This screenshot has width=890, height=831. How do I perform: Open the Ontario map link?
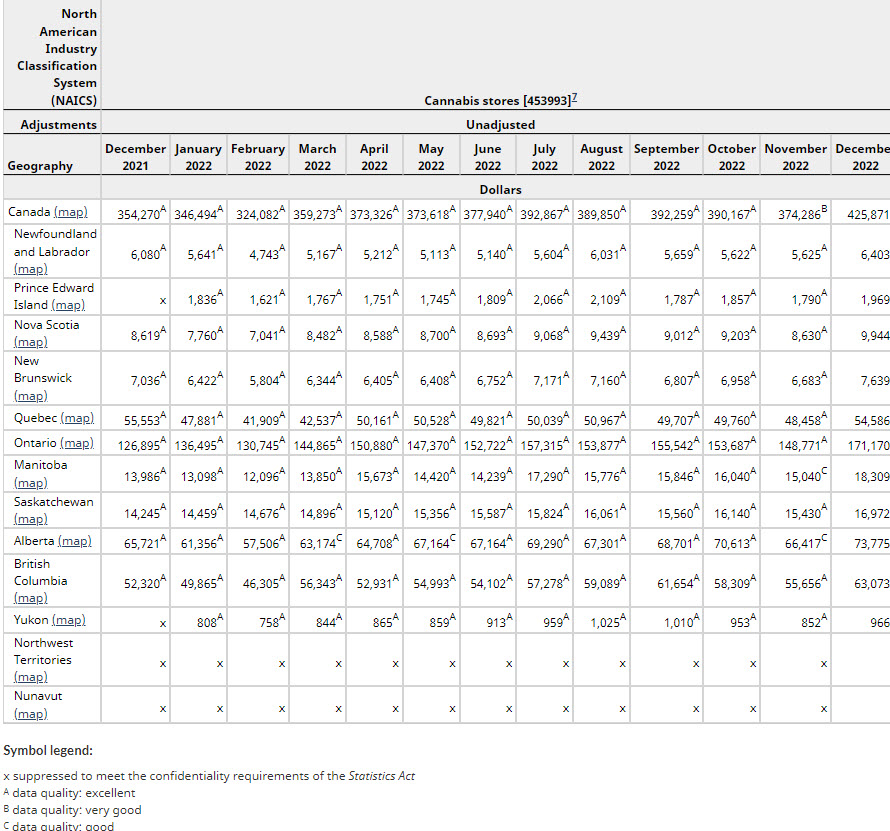[76, 442]
